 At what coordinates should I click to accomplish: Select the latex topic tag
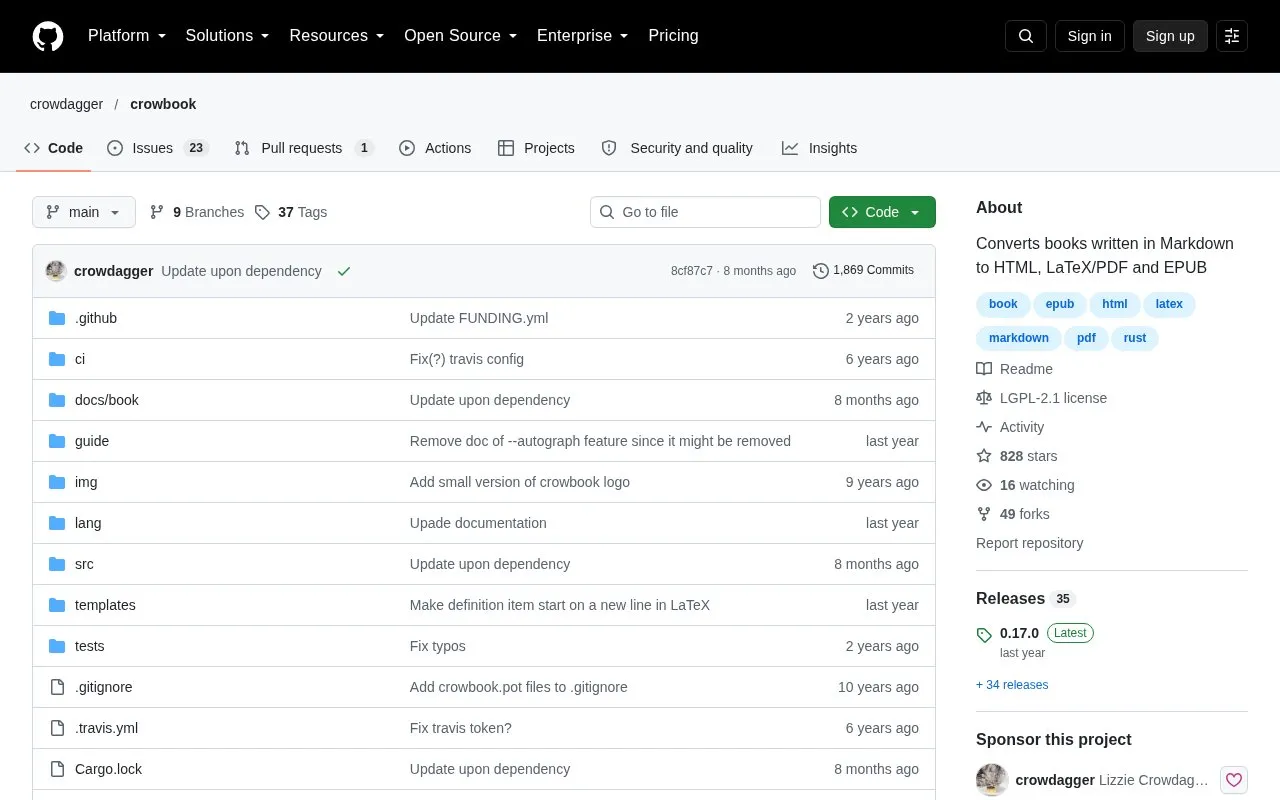coord(1169,304)
